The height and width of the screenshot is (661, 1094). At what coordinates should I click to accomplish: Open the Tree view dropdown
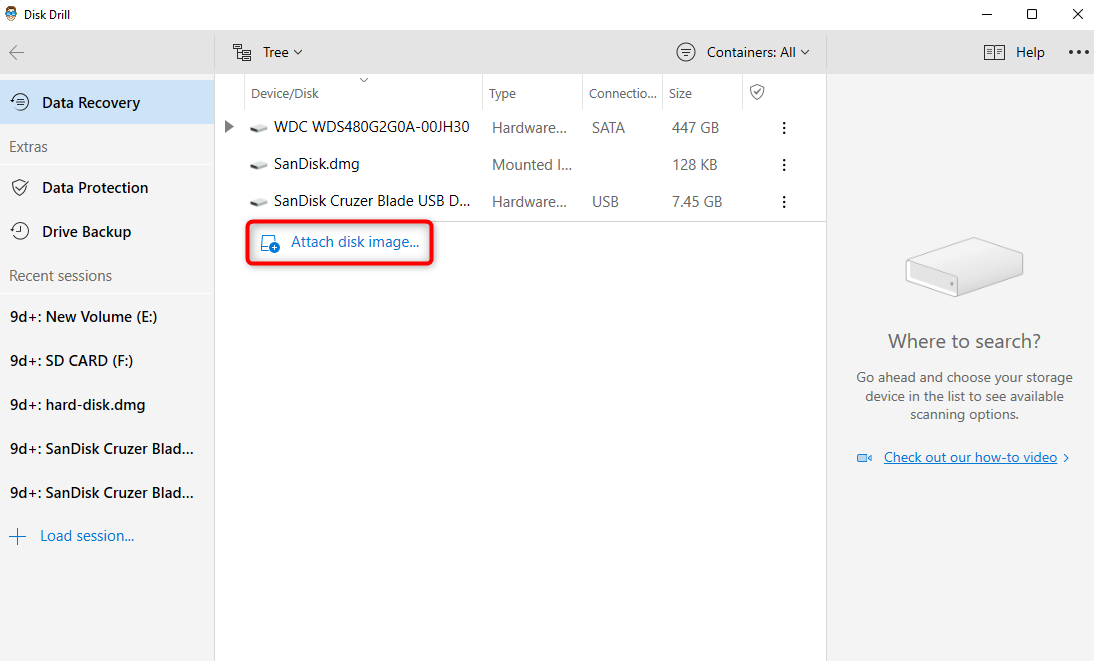point(282,52)
